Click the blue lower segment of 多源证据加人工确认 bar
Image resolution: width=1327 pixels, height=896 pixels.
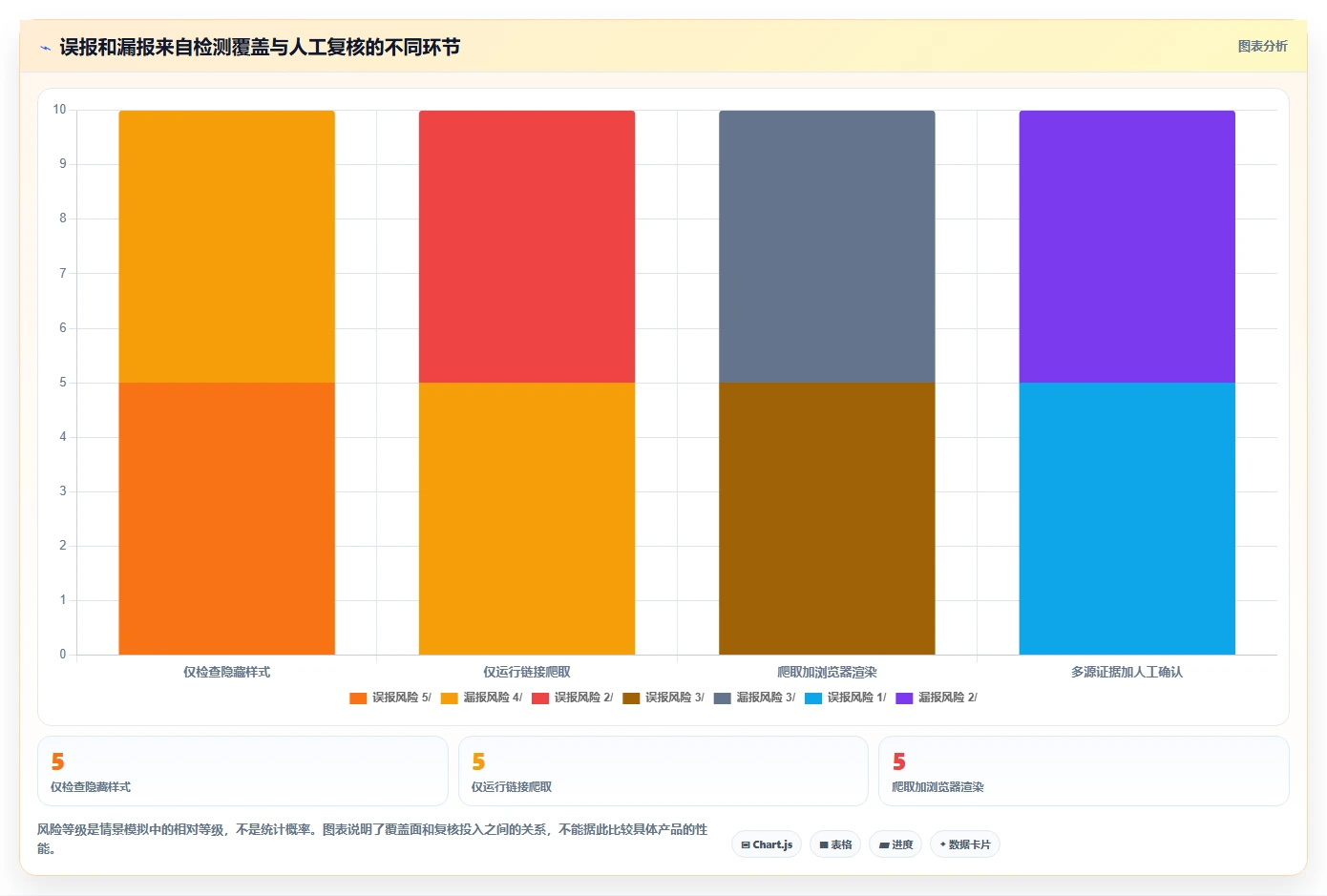pyautogui.click(x=1127, y=518)
